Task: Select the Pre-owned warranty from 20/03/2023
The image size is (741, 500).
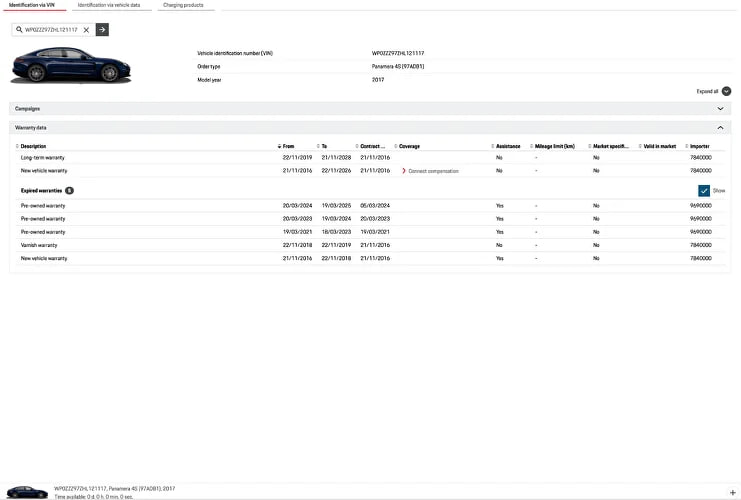Action: point(370,219)
